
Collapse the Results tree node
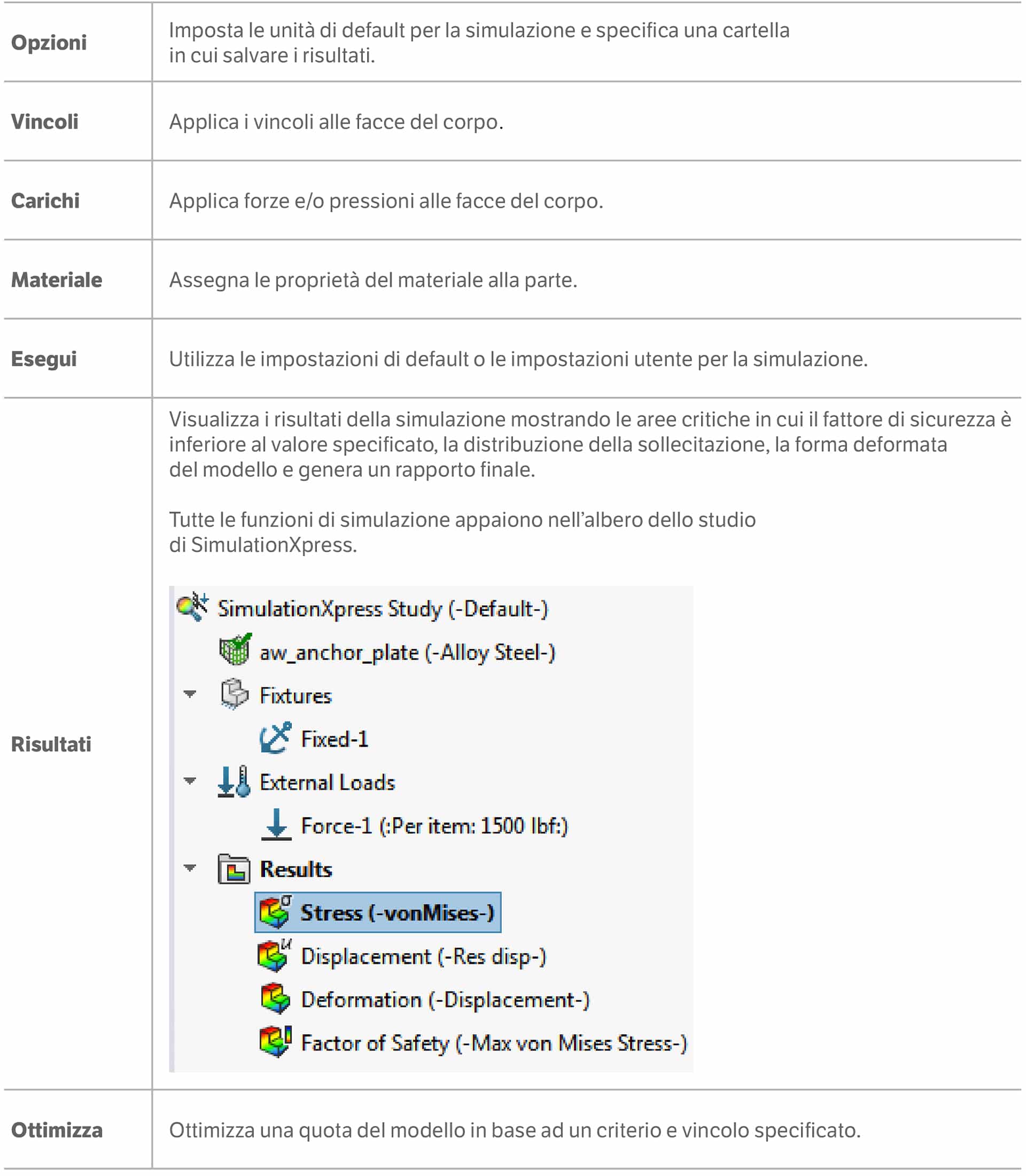click(x=190, y=868)
